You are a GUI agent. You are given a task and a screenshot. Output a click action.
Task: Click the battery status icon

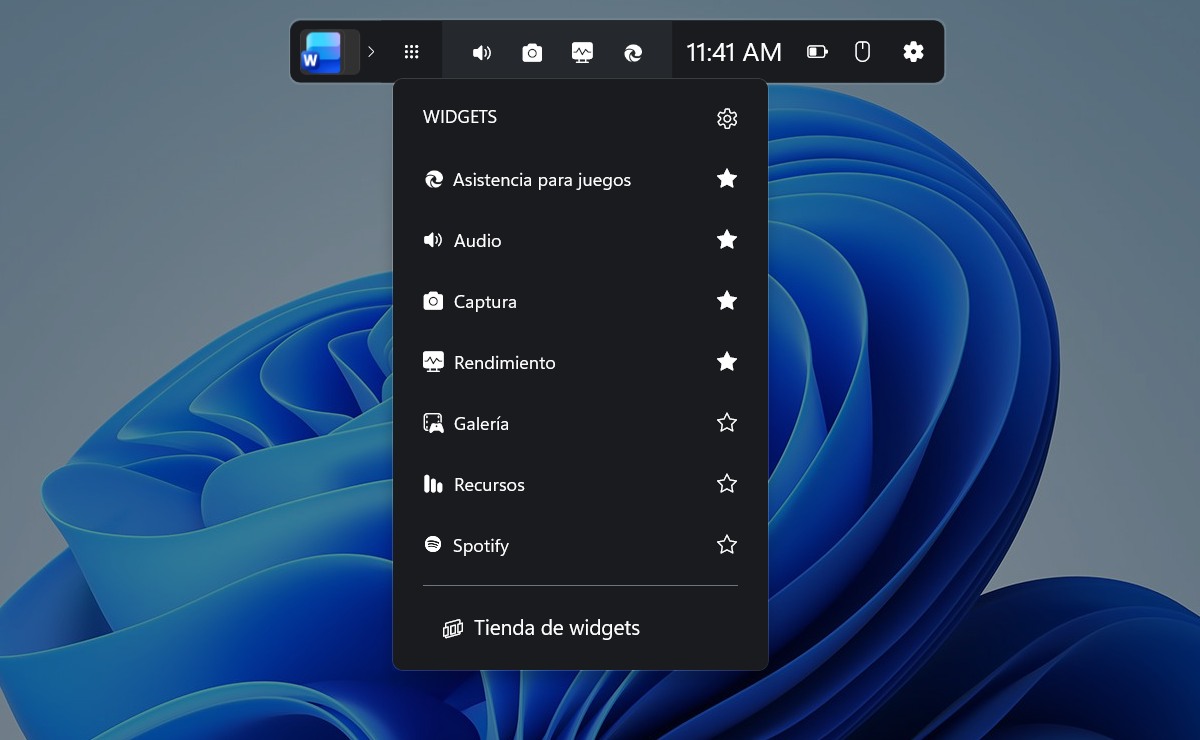click(817, 52)
